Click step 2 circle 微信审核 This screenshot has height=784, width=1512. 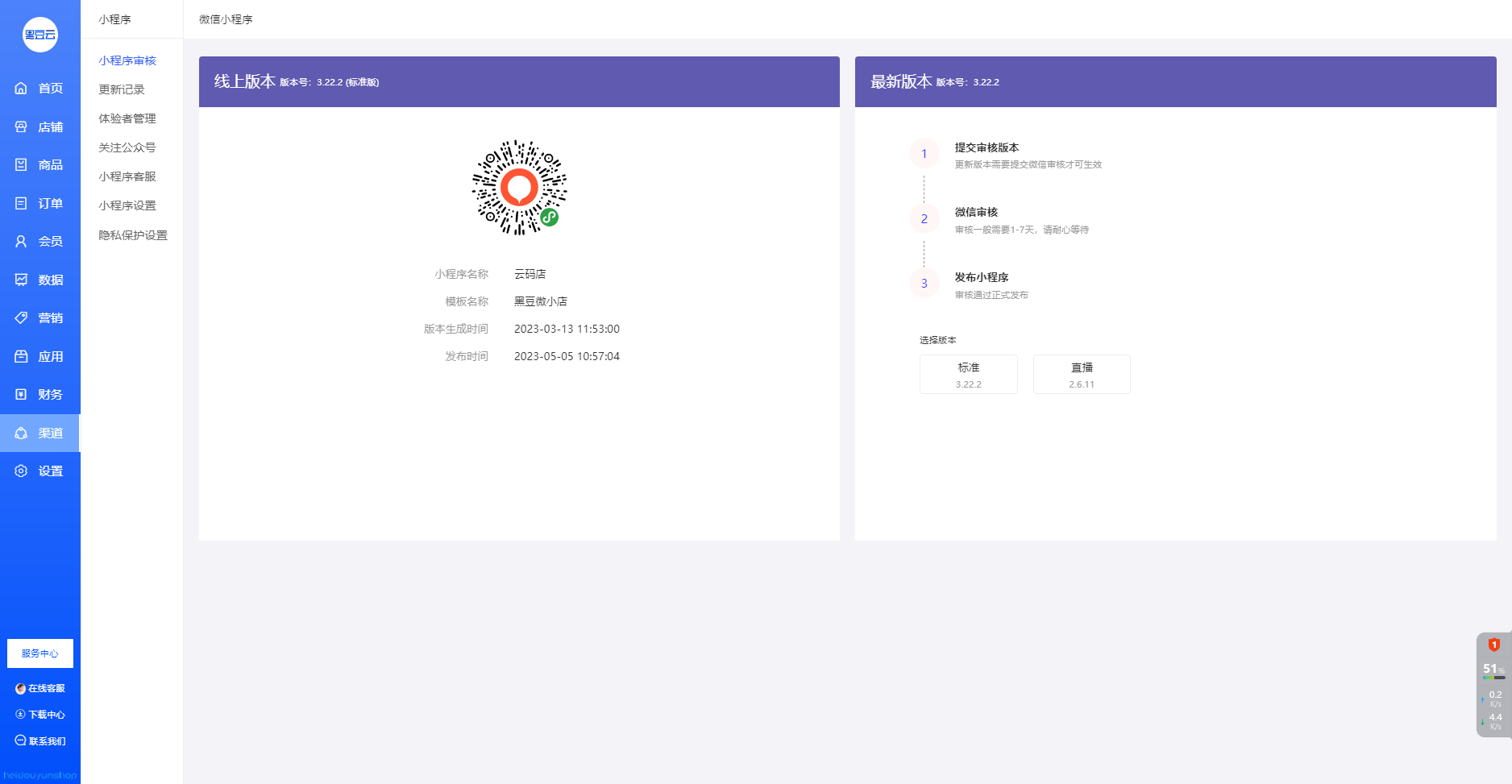924,219
